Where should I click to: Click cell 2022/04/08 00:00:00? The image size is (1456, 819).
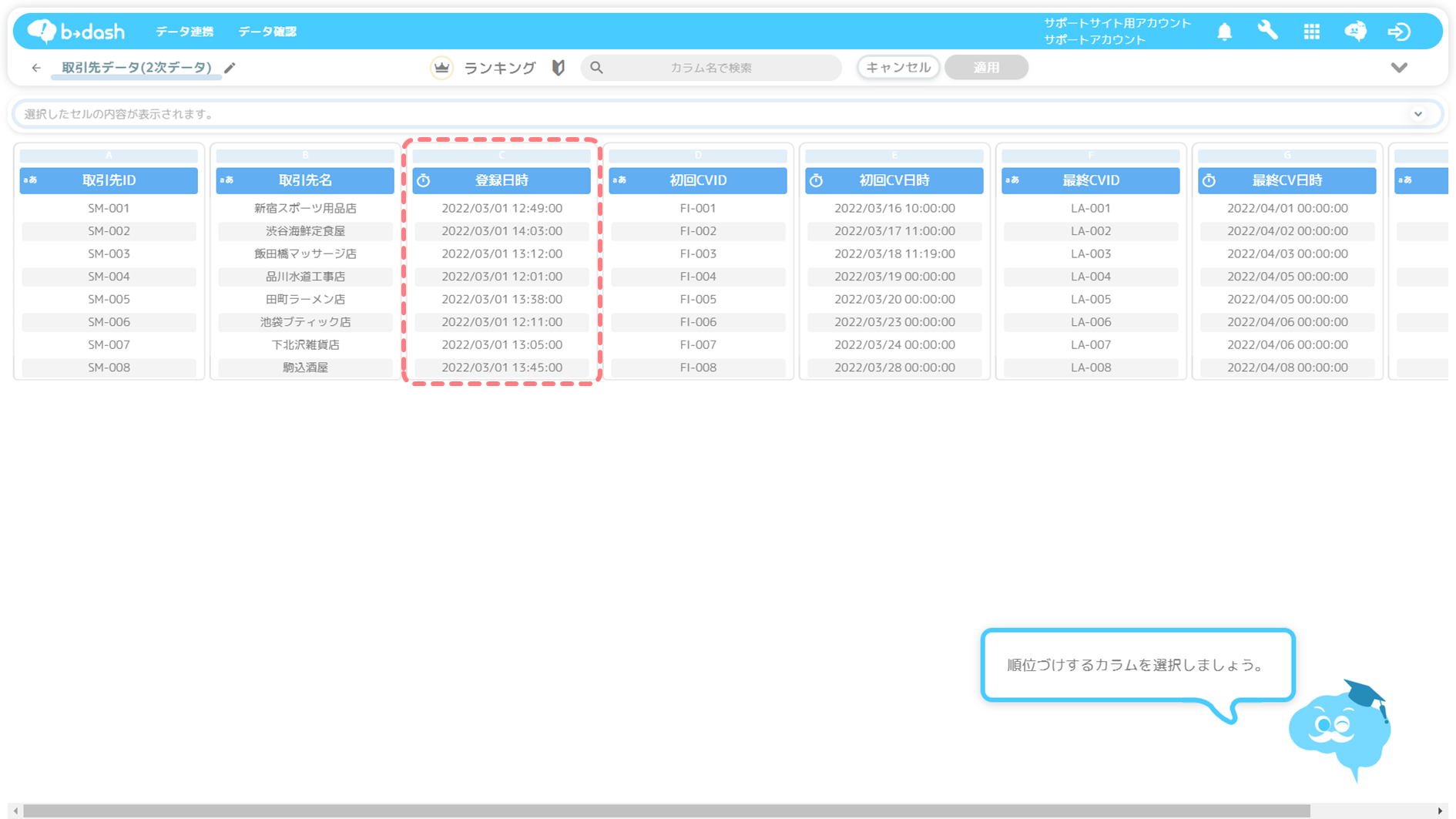1287,368
